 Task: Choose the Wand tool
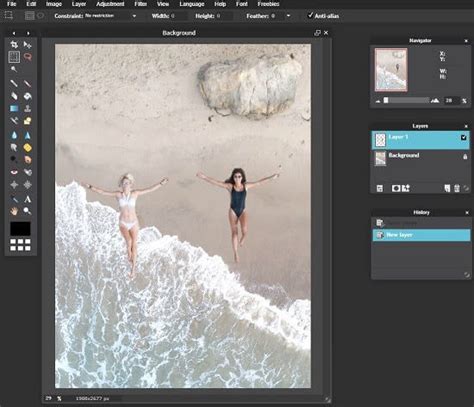click(x=14, y=69)
